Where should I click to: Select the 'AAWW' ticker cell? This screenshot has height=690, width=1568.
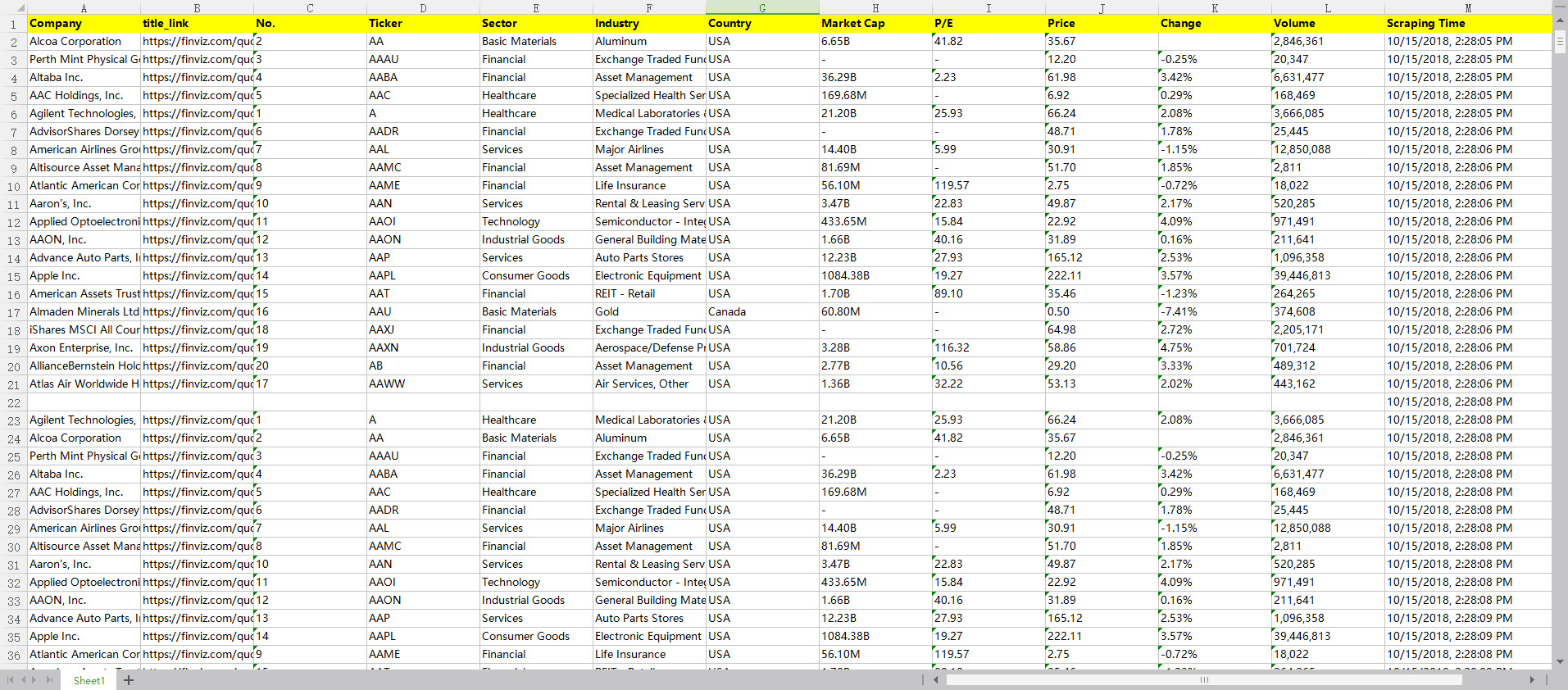click(x=423, y=384)
